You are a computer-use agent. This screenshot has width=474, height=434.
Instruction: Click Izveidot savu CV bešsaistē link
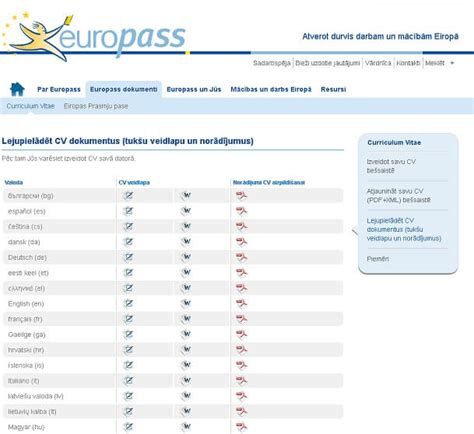[391, 166]
